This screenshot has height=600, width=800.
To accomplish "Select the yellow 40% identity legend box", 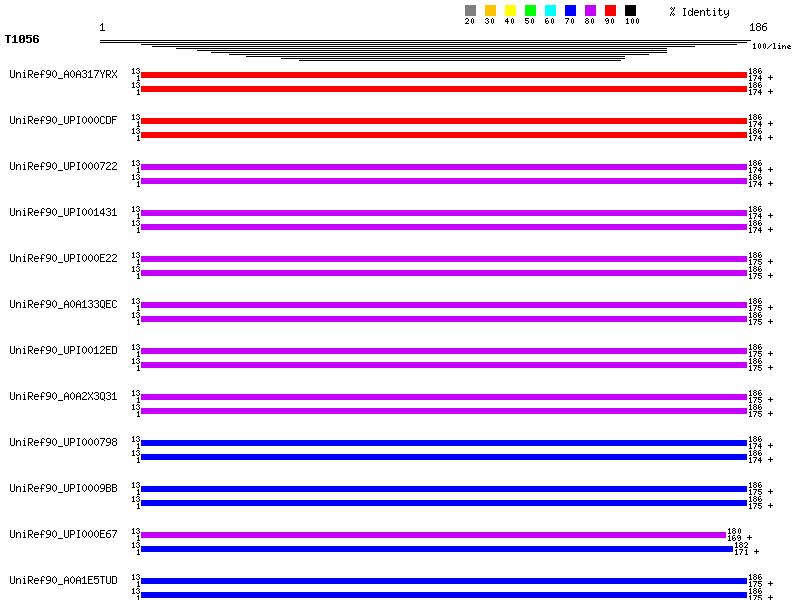I will coord(510,11).
